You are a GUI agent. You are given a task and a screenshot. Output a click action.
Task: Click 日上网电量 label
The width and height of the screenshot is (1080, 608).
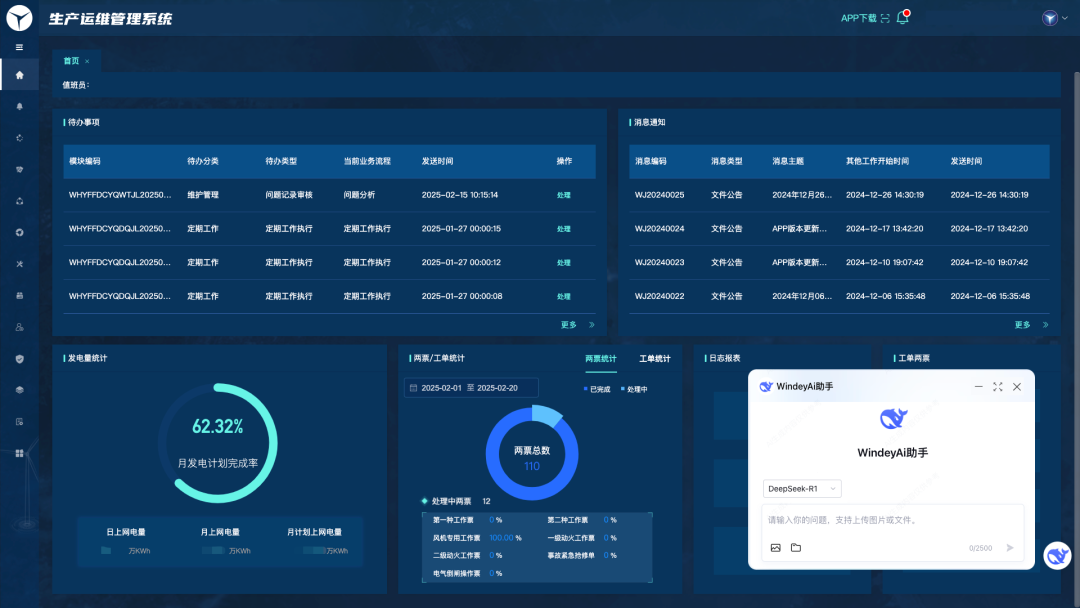pyautogui.click(x=125, y=532)
